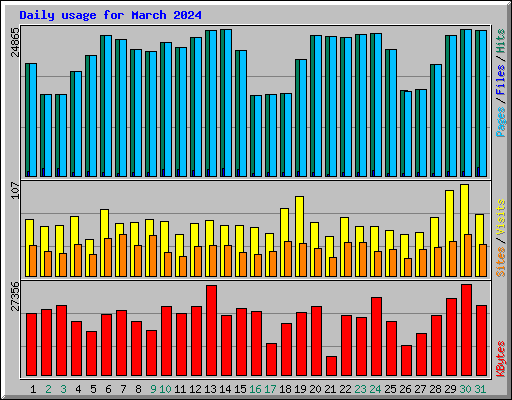The width and height of the screenshot is (512, 400).
Task: Click green weekend day label 30
Action: 465,389
